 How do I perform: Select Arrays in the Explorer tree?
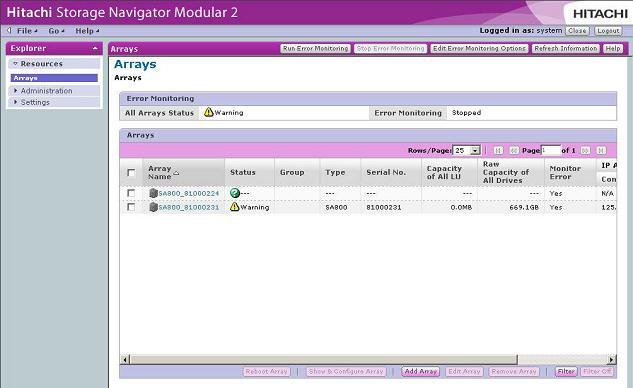[x=54, y=78]
